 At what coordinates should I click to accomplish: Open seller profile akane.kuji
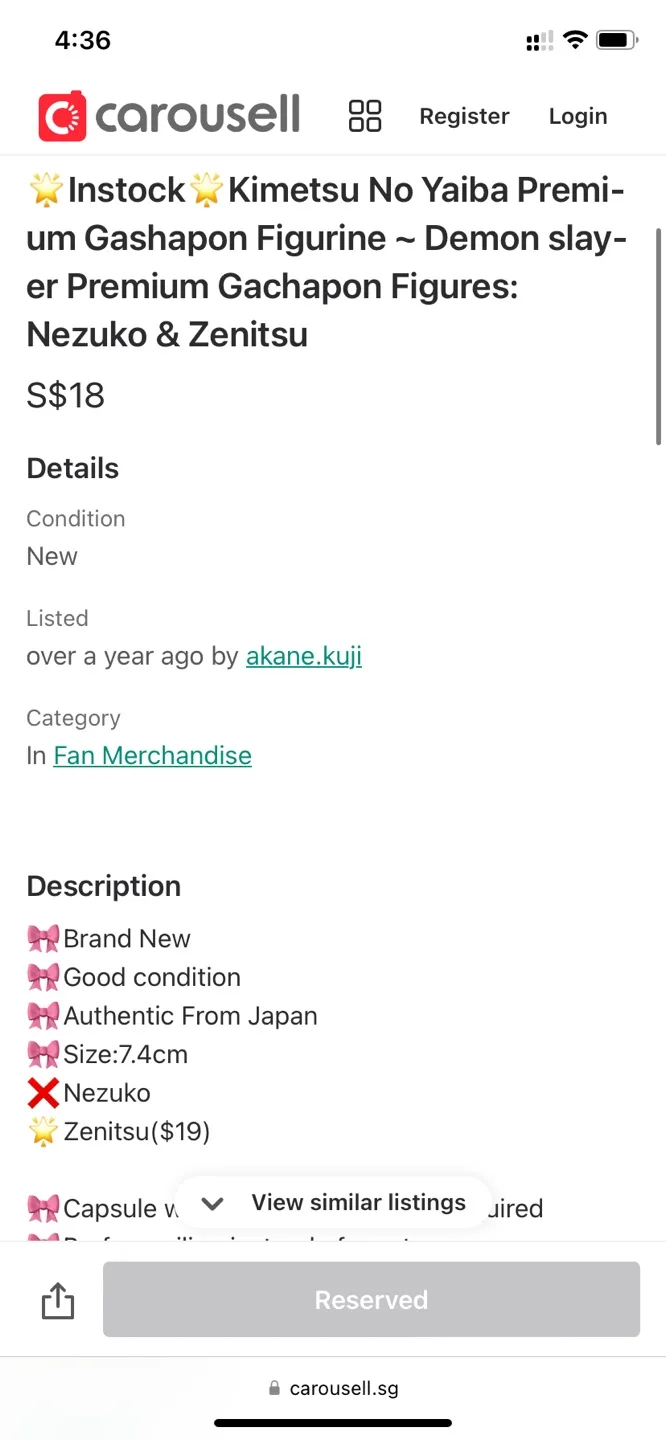304,656
